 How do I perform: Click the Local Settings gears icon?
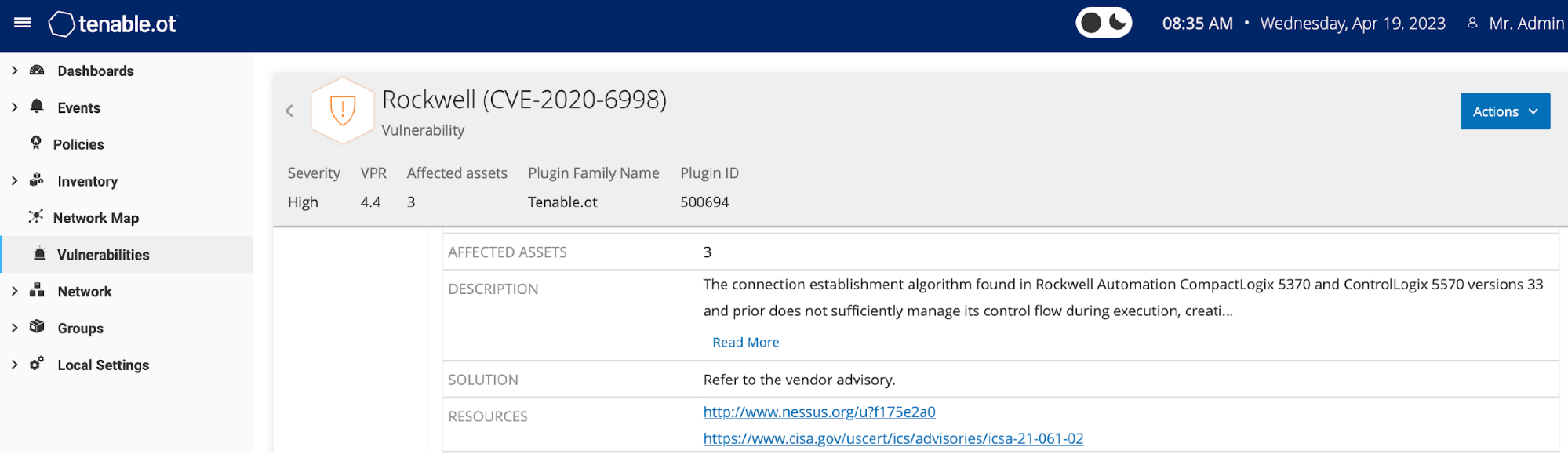(37, 363)
